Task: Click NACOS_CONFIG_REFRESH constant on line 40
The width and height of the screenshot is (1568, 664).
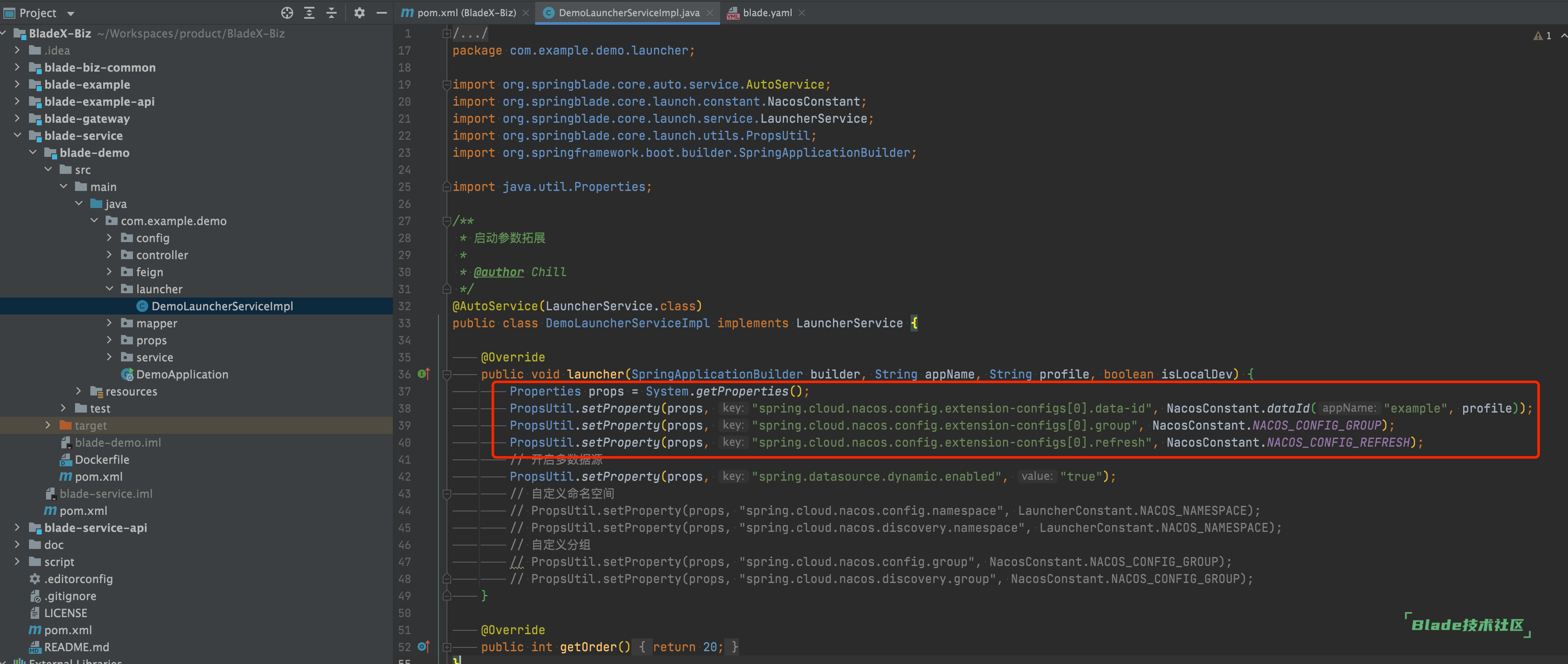Action: [x=1338, y=442]
